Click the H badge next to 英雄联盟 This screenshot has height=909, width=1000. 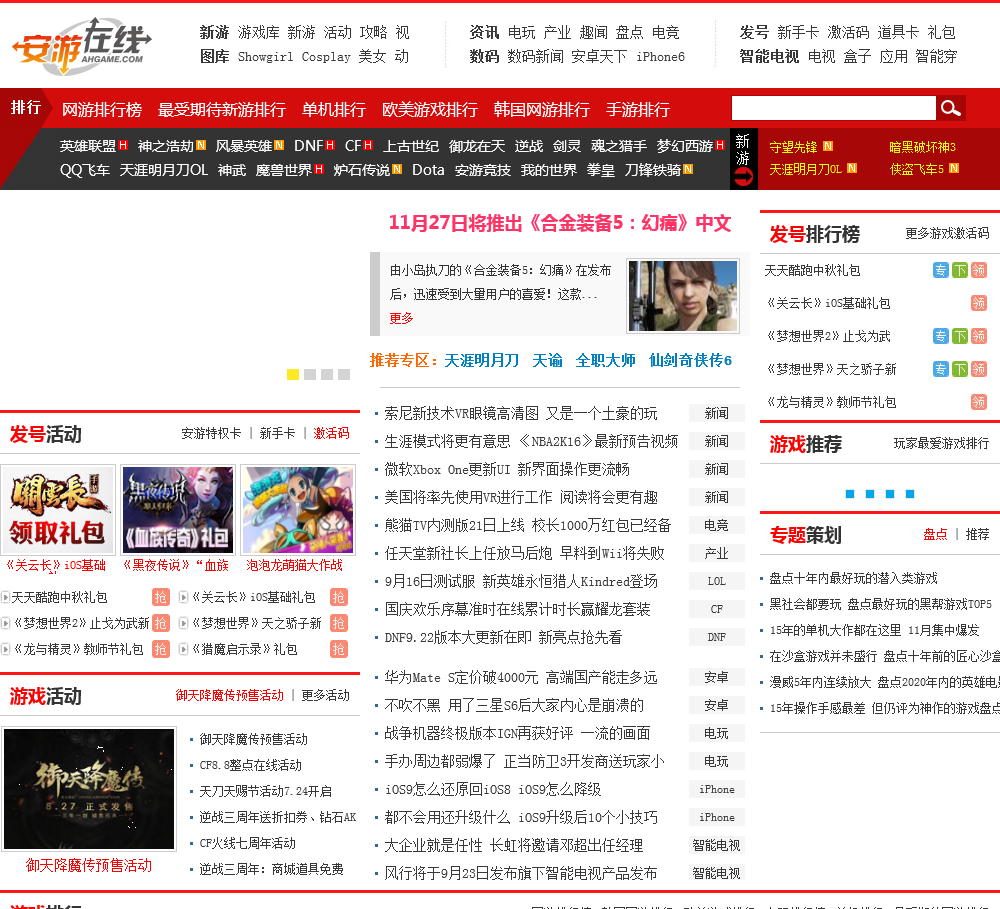click(x=123, y=145)
